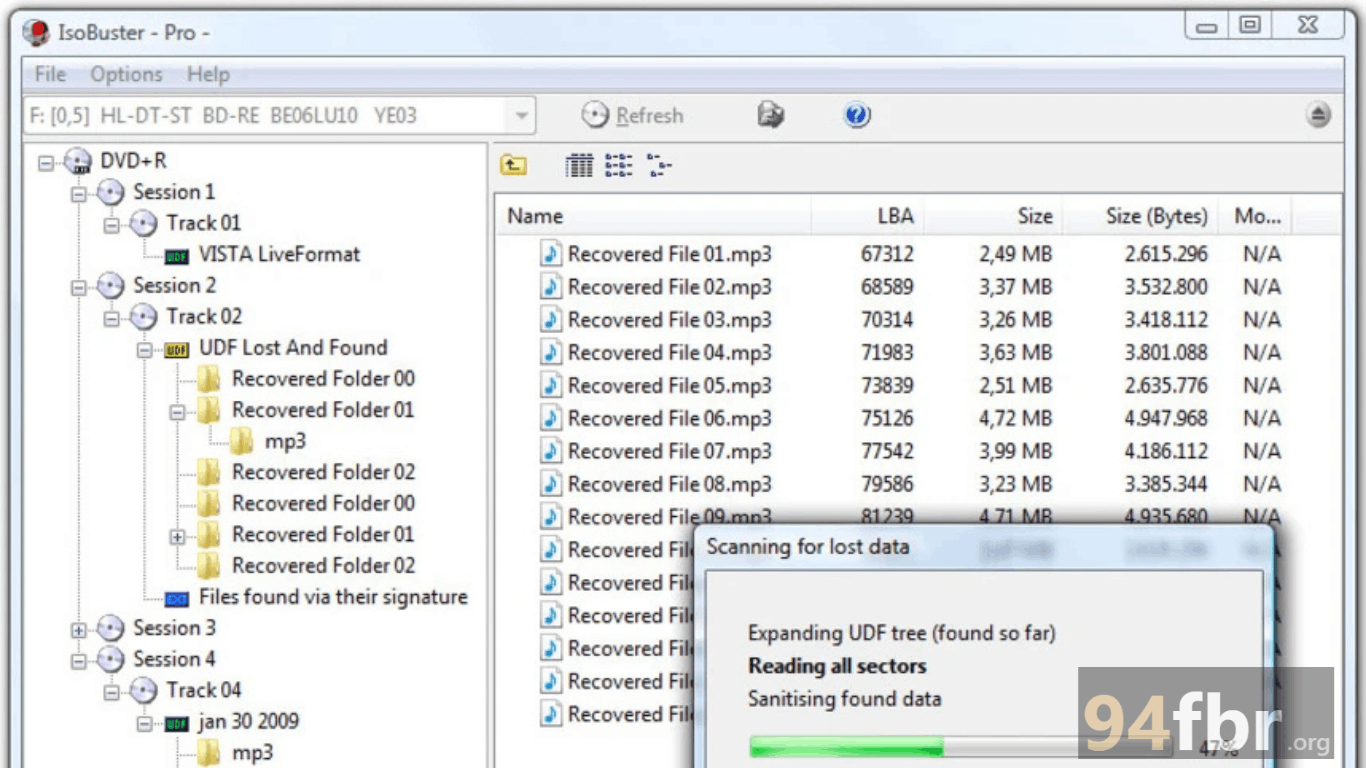Open the File menu
Image resolution: width=1366 pixels, height=768 pixels.
[50, 74]
